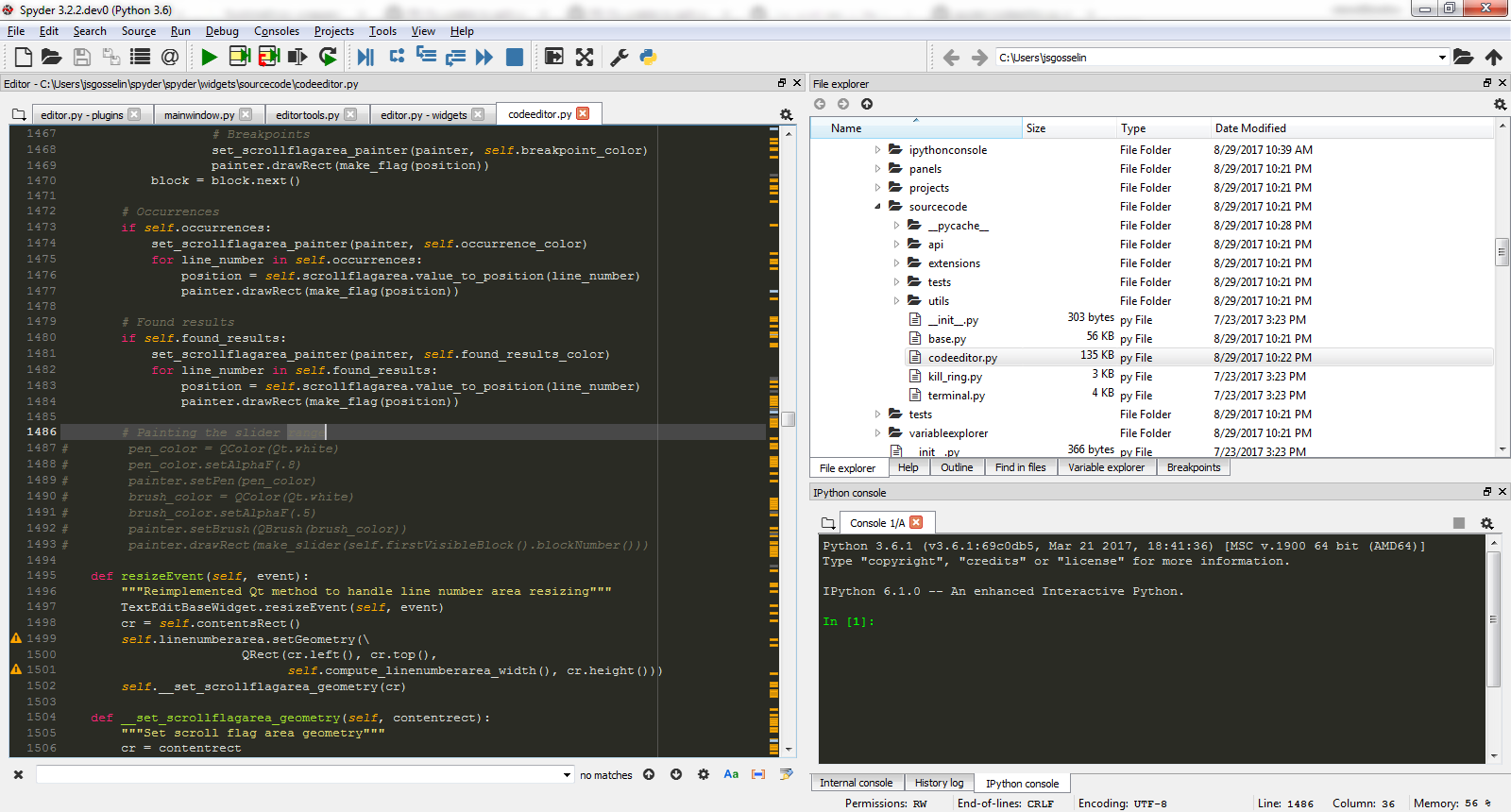Click the fullscreen mode icon
This screenshot has width=1511, height=812.
(585, 58)
